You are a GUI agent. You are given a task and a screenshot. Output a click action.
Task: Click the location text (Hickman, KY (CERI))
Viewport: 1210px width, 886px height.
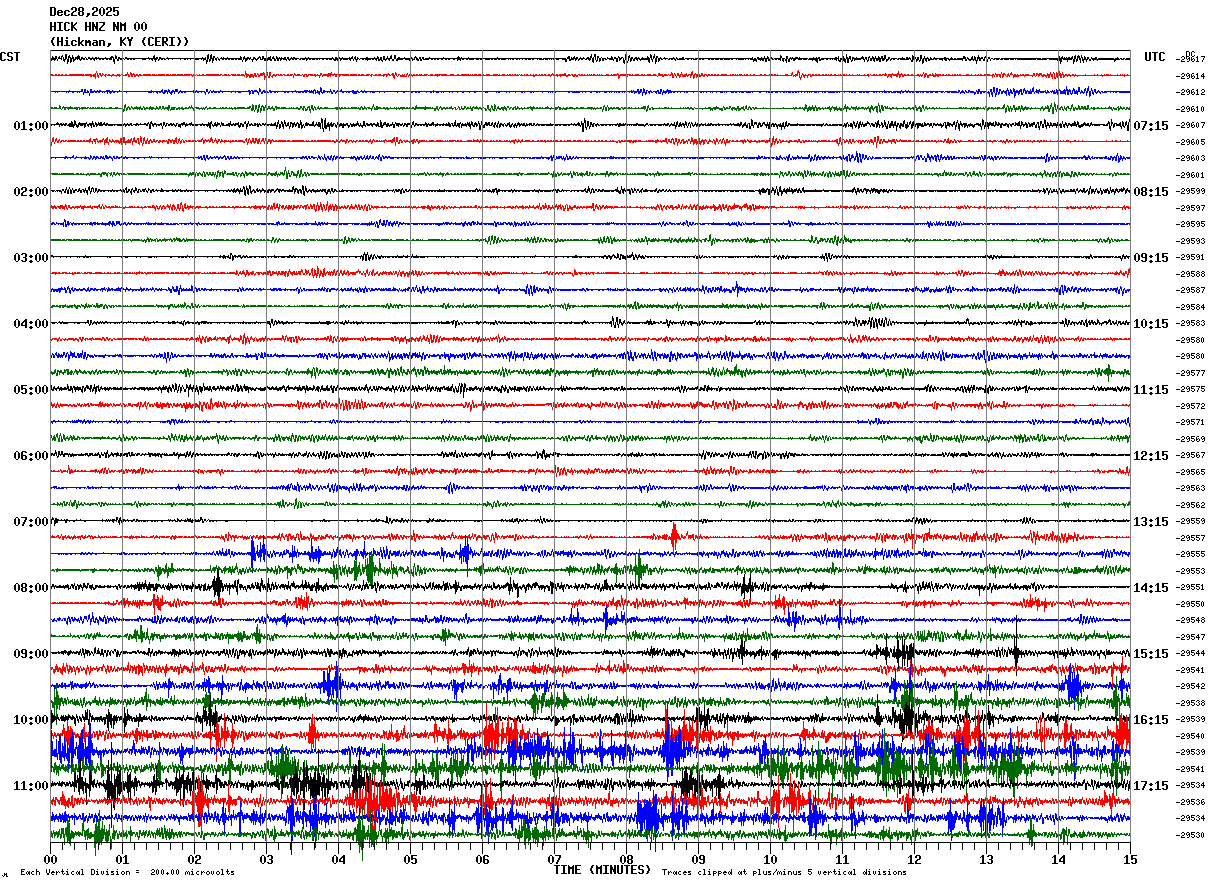point(119,42)
